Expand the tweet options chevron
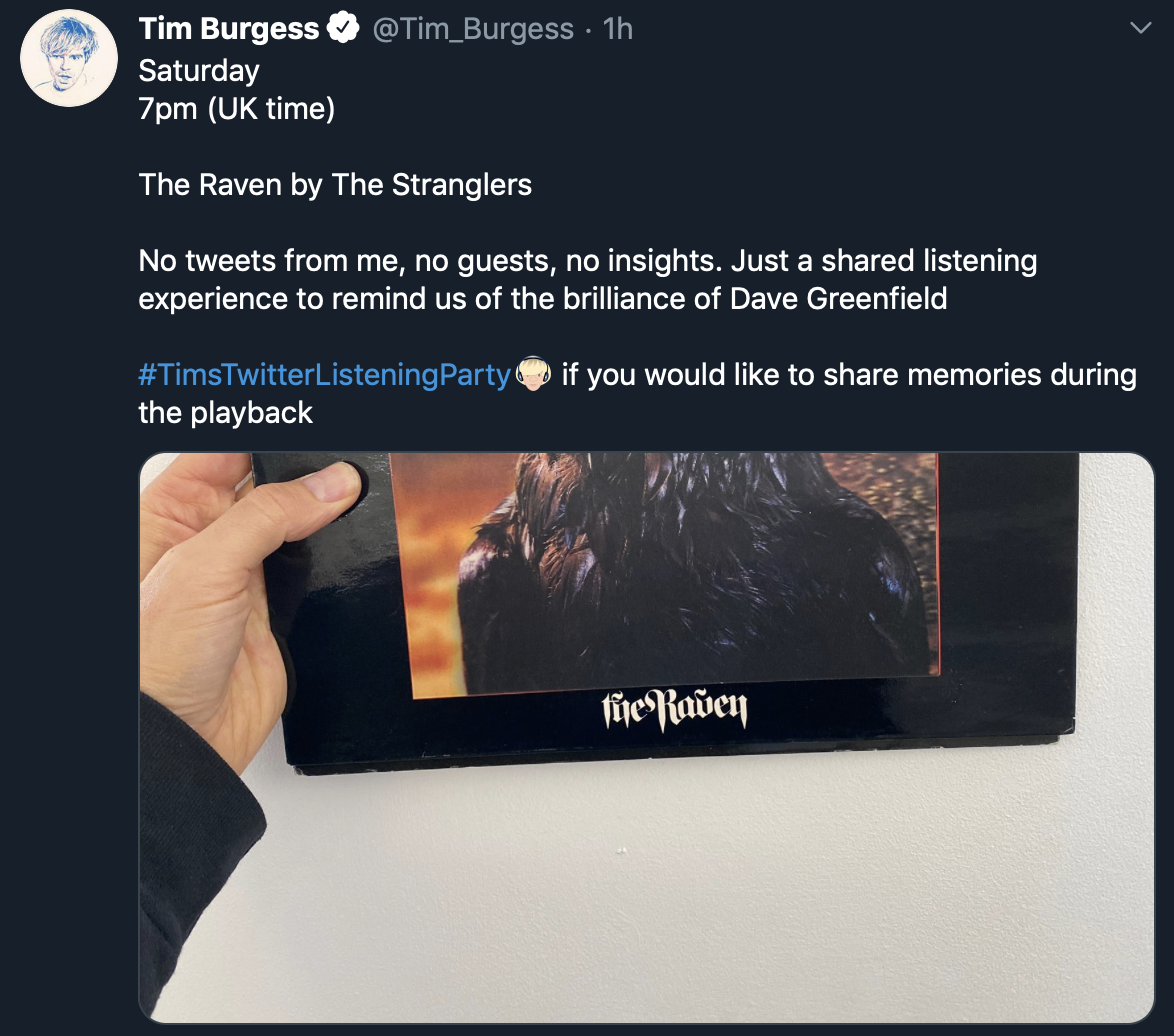The height and width of the screenshot is (1036, 1174). pyautogui.click(x=1140, y=28)
